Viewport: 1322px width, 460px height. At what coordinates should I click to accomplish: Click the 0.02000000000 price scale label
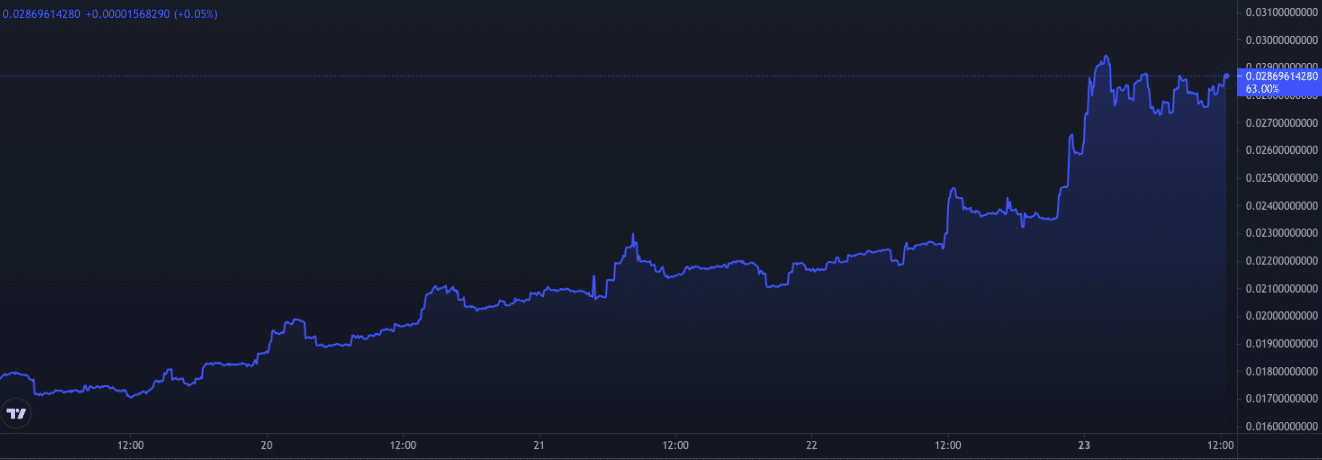(x=1282, y=316)
